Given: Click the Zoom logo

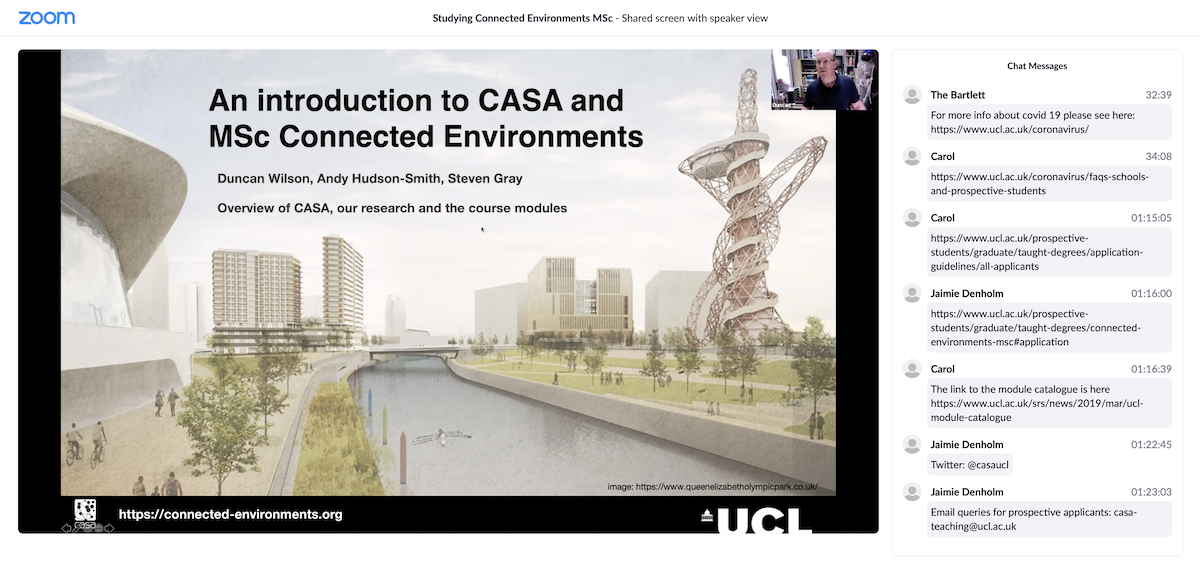Looking at the screenshot, I should (46, 18).
